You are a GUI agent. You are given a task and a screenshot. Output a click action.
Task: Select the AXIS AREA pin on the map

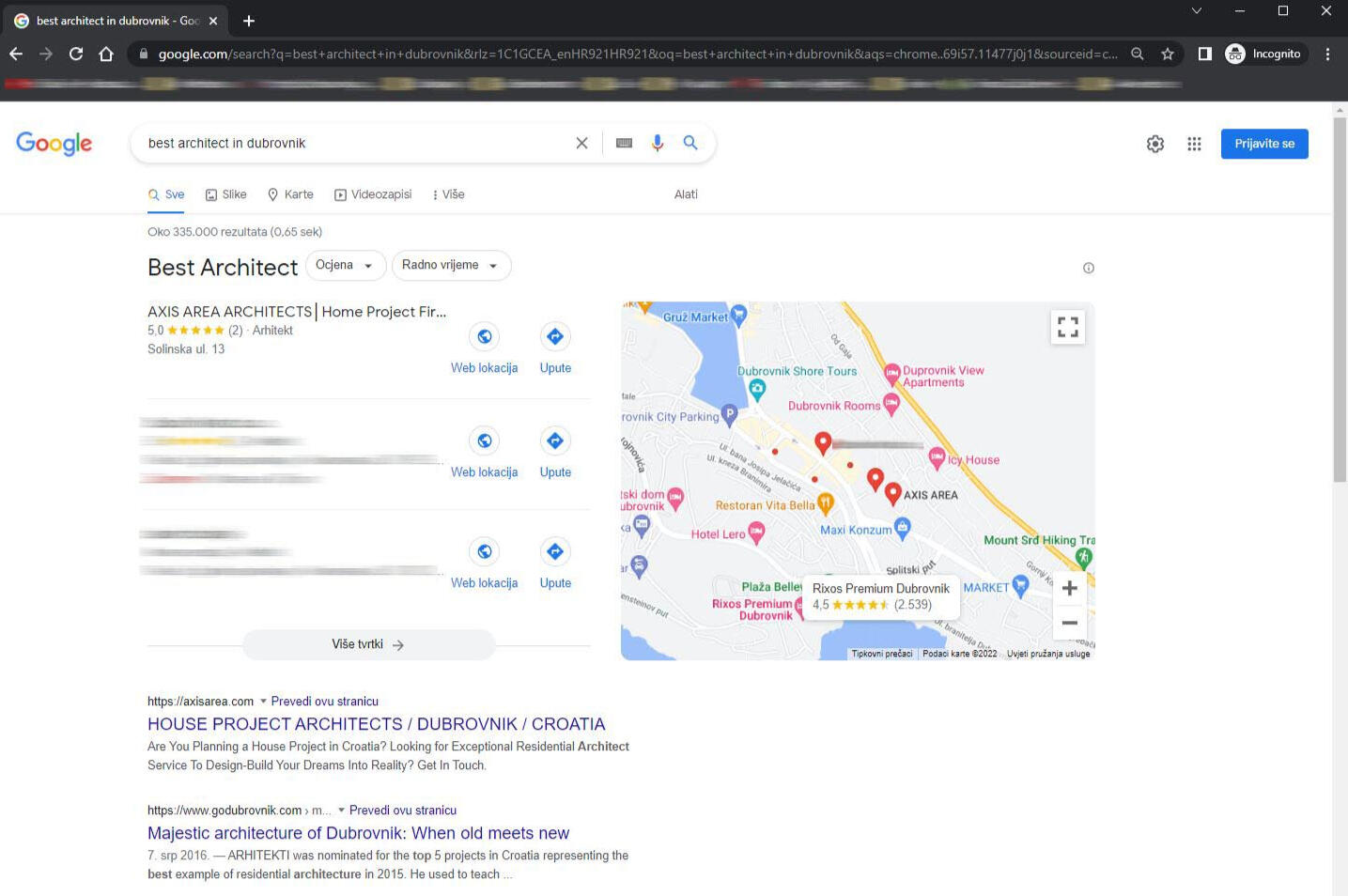(892, 489)
